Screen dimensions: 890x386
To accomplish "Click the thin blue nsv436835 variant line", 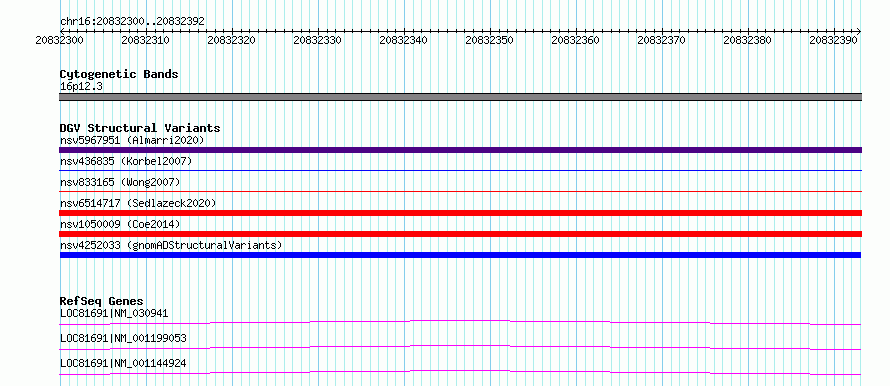I will [x=460, y=170].
